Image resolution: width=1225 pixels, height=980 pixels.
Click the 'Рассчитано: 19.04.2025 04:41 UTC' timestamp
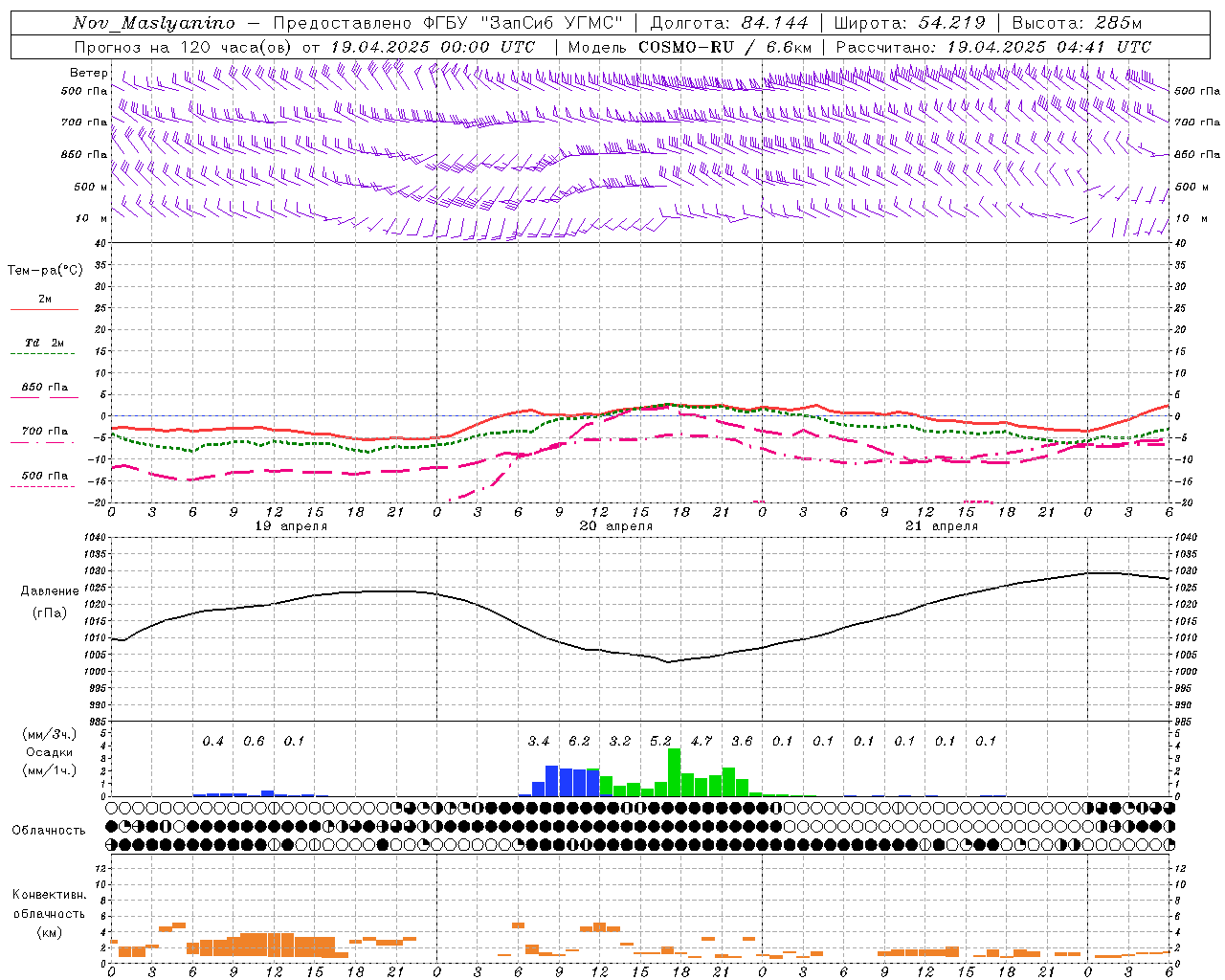tap(993, 47)
